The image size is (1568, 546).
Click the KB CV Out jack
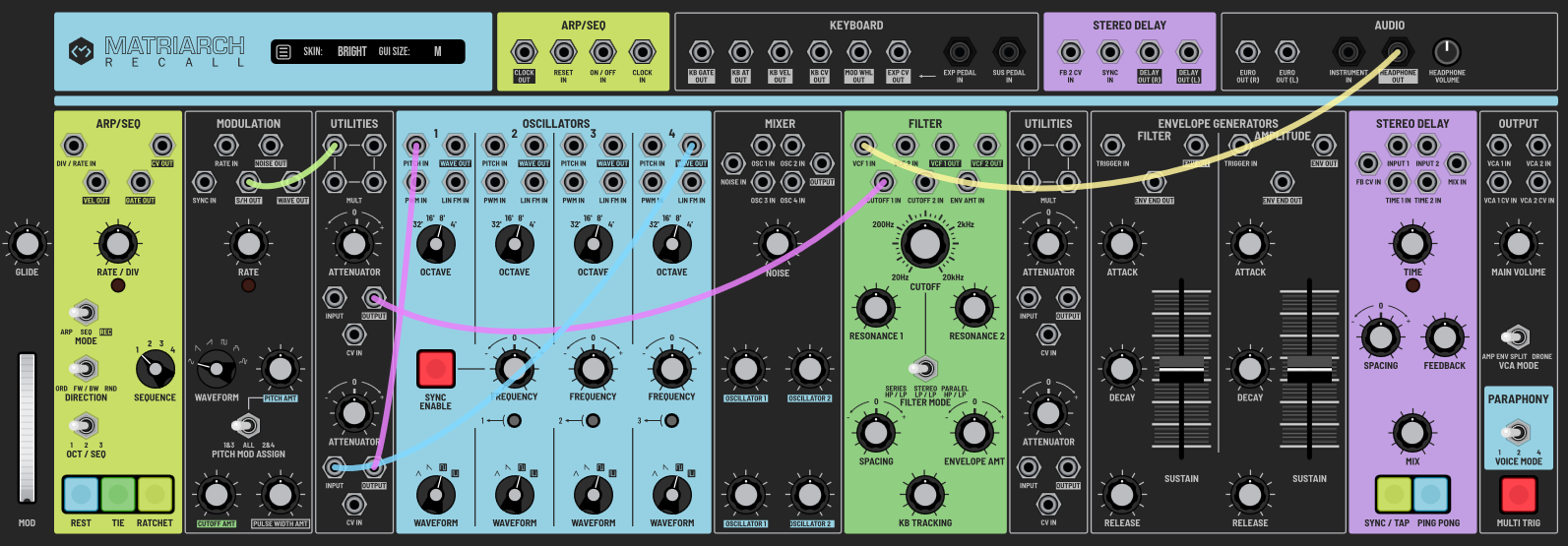(x=819, y=51)
